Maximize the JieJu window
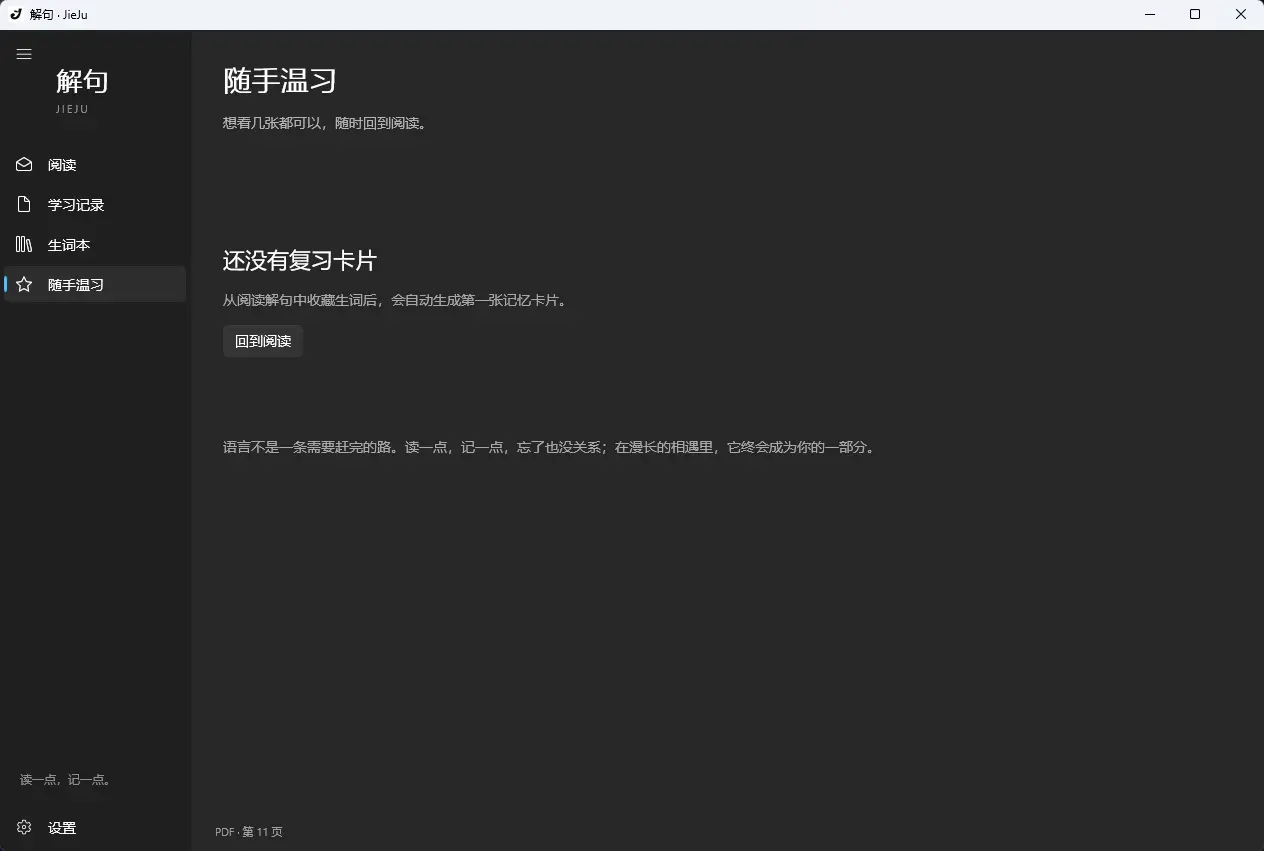This screenshot has height=851, width=1264. 1195,14
